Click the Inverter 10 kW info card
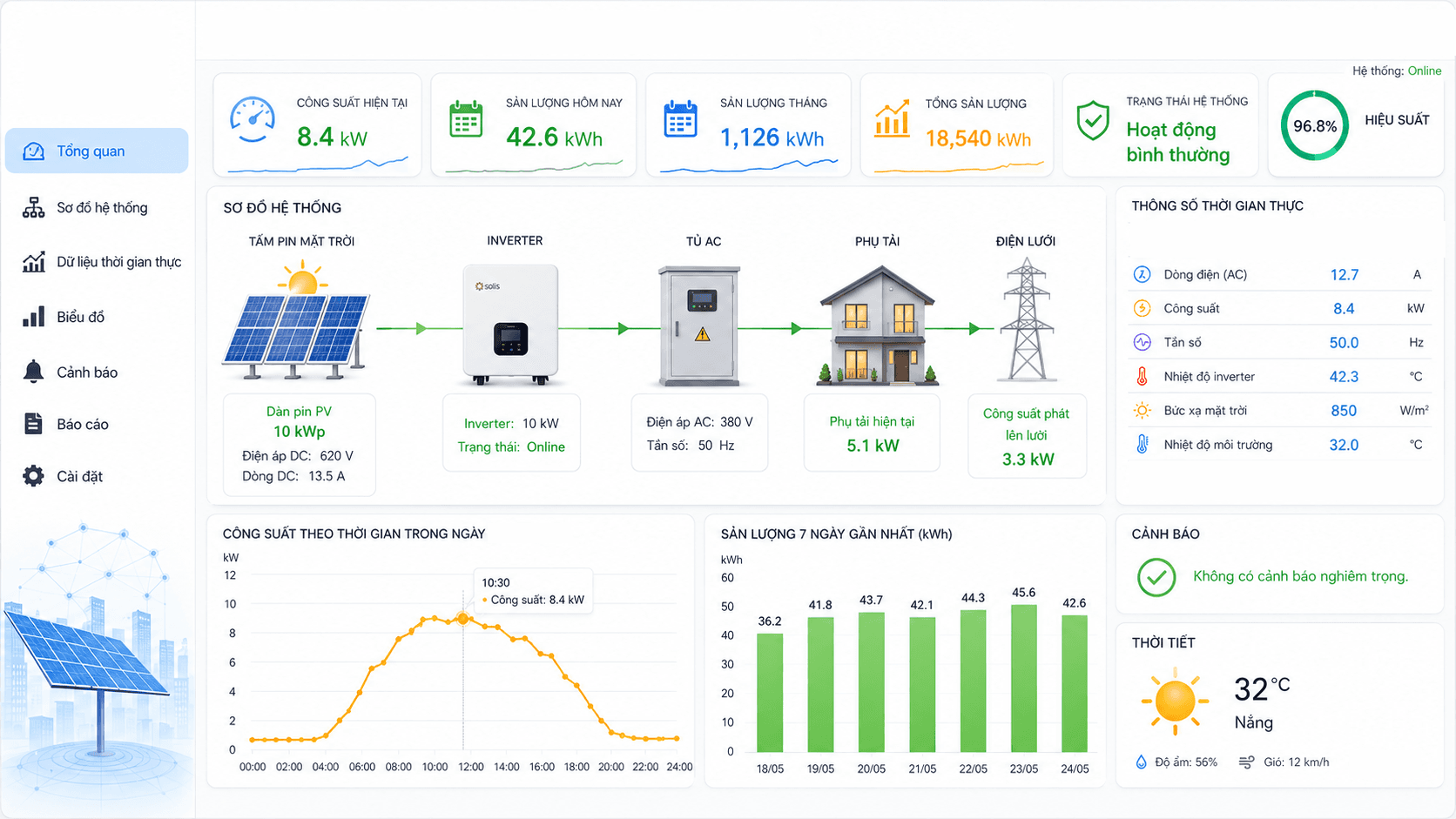The image size is (1456, 819). tap(511, 433)
